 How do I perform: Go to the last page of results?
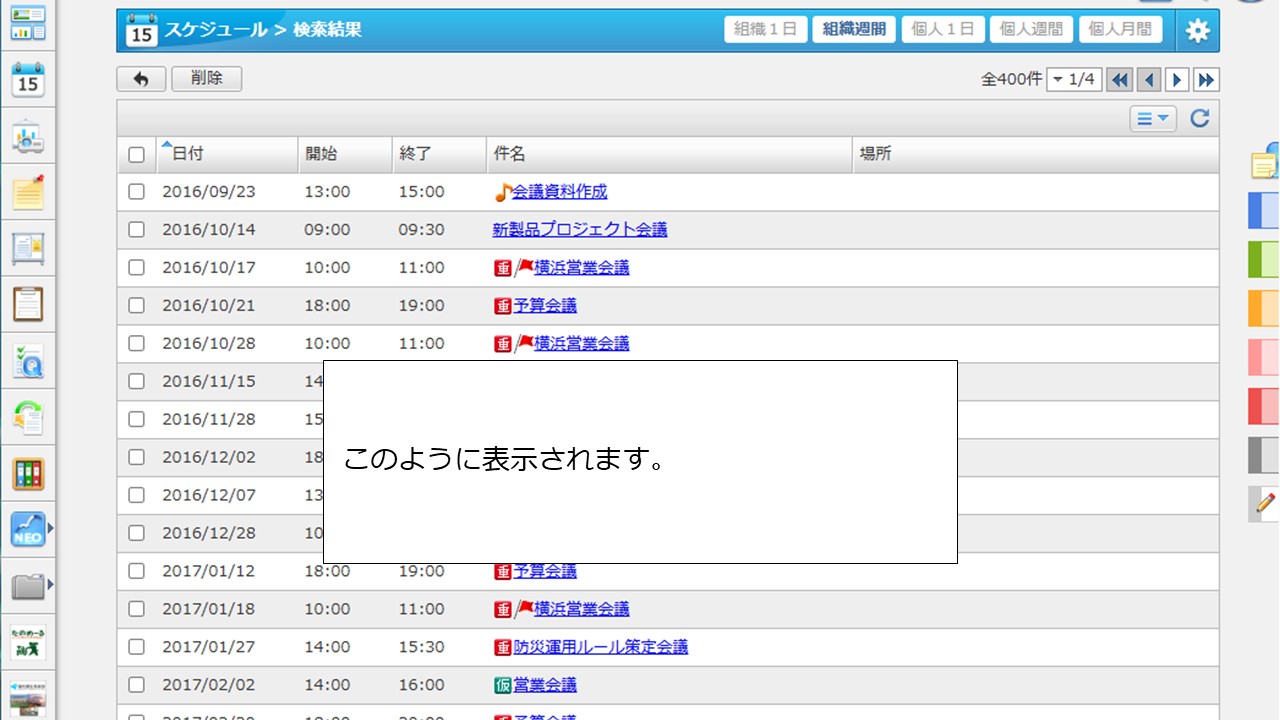[x=1206, y=80]
